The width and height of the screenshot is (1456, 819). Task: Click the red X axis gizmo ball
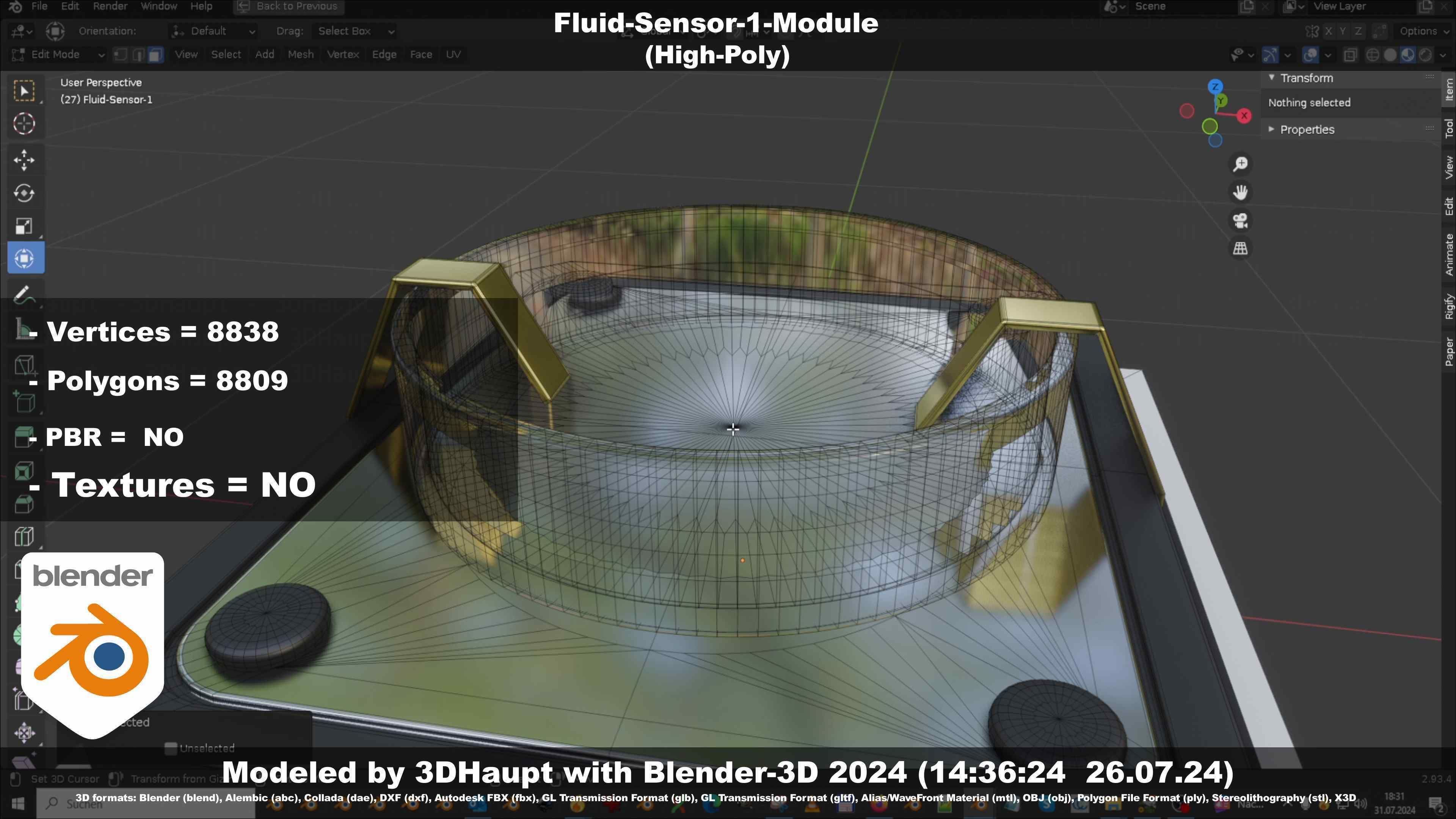pos(1244,116)
